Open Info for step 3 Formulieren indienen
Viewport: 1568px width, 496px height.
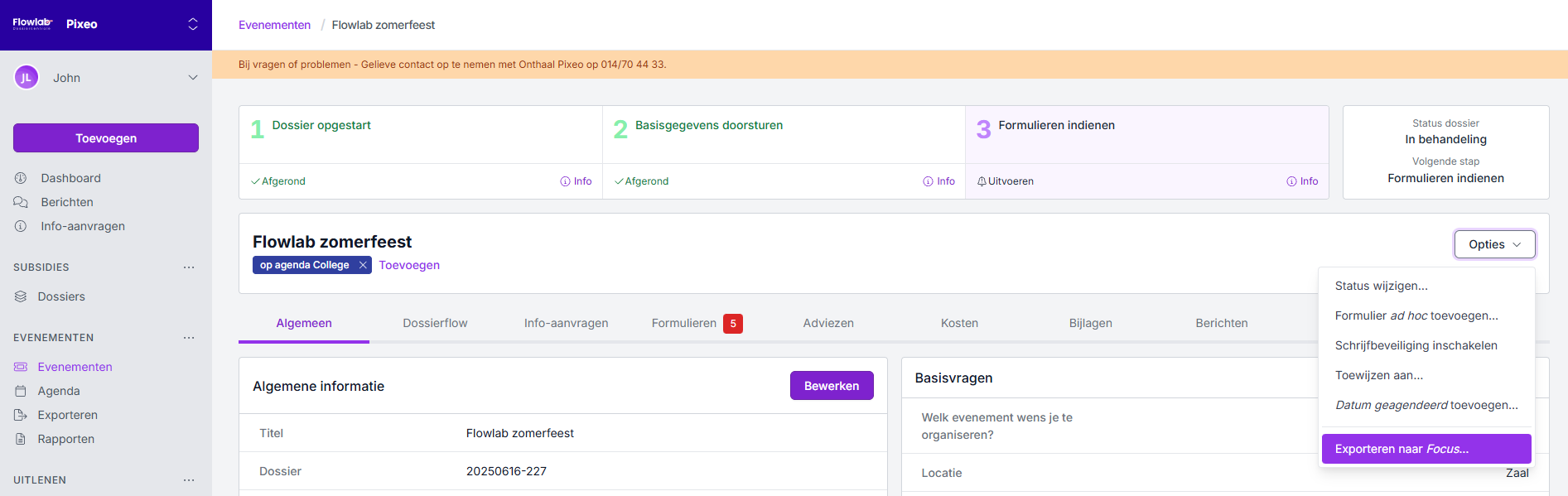click(x=1302, y=181)
